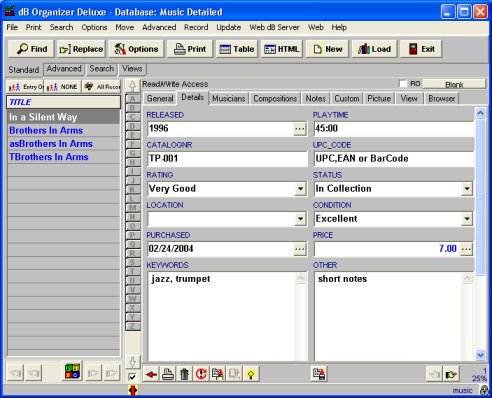
Task: Click the TITLE column header
Action: pyautogui.click(x=63, y=102)
